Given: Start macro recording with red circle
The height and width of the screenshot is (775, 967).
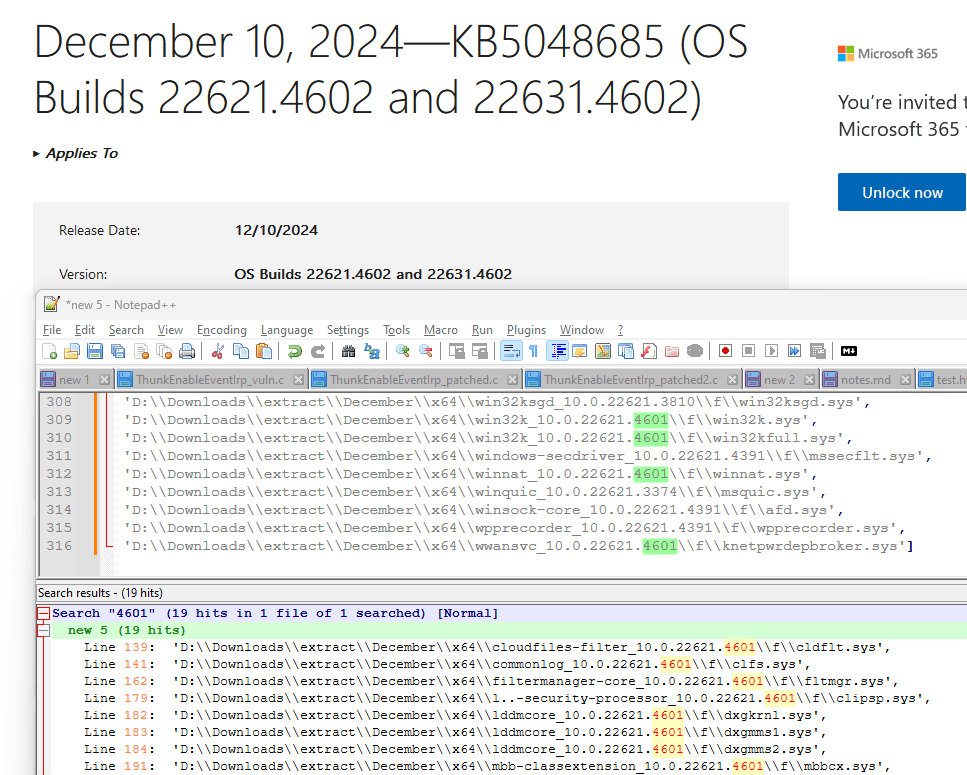Looking at the screenshot, I should (x=725, y=351).
